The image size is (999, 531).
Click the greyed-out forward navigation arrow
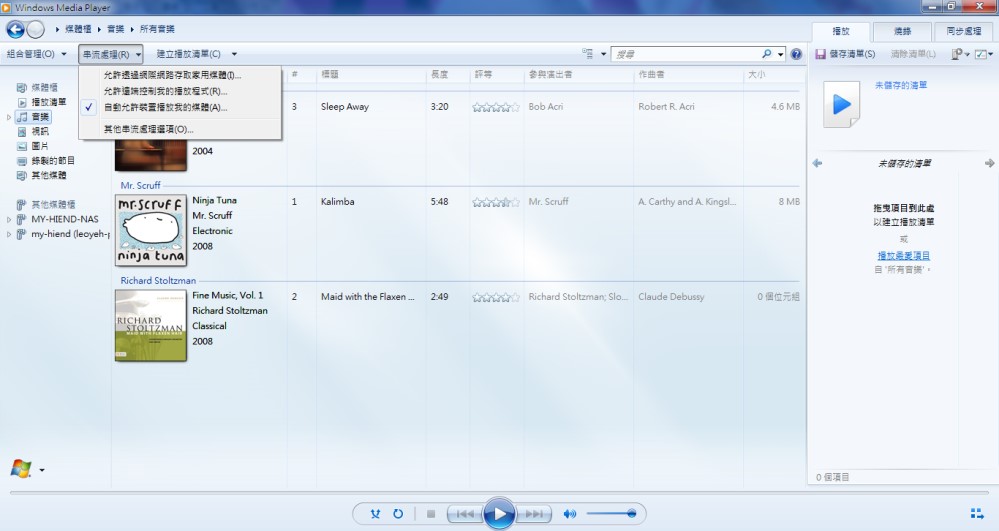coord(36,29)
